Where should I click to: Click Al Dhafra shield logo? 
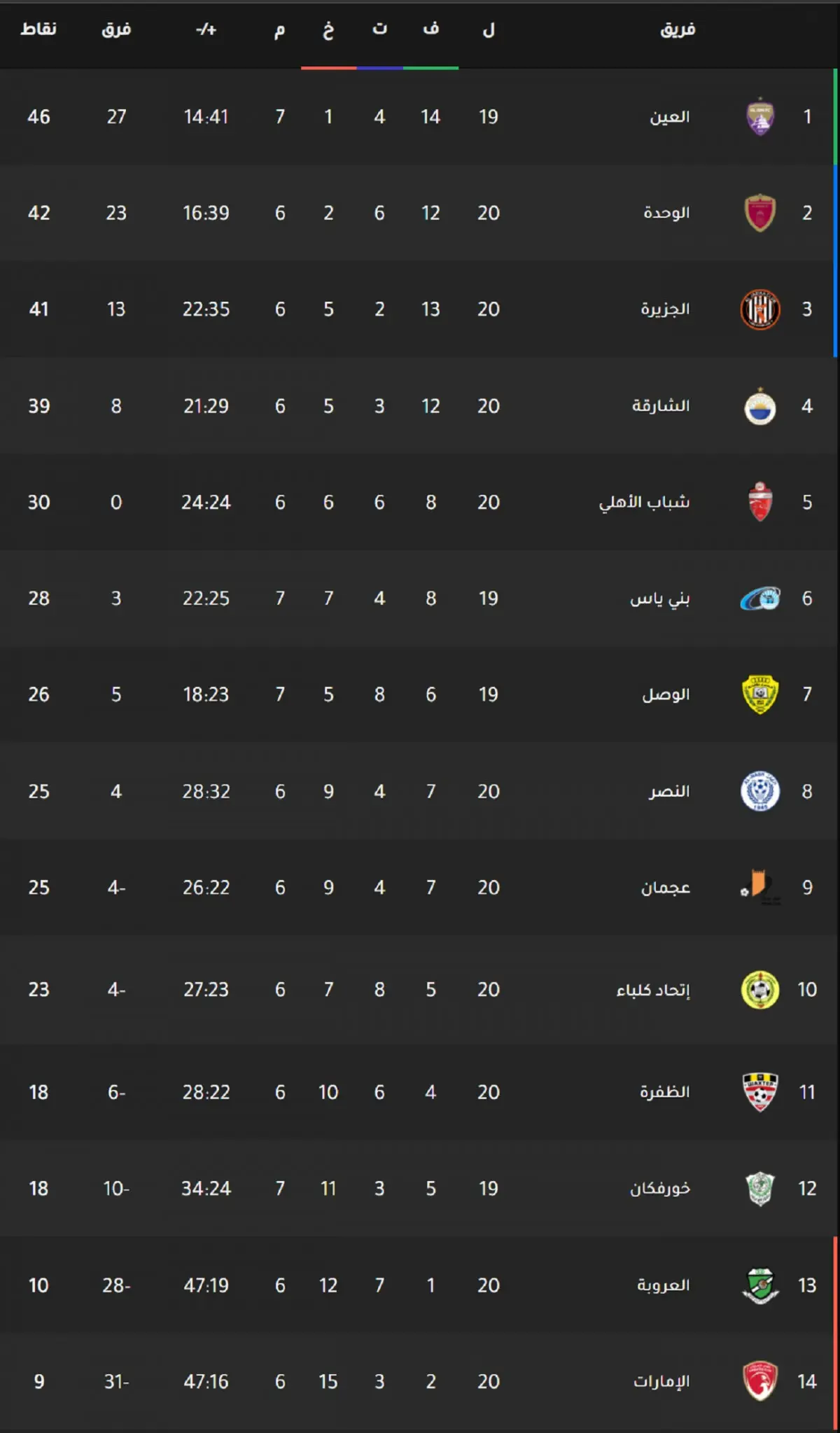760,1092
